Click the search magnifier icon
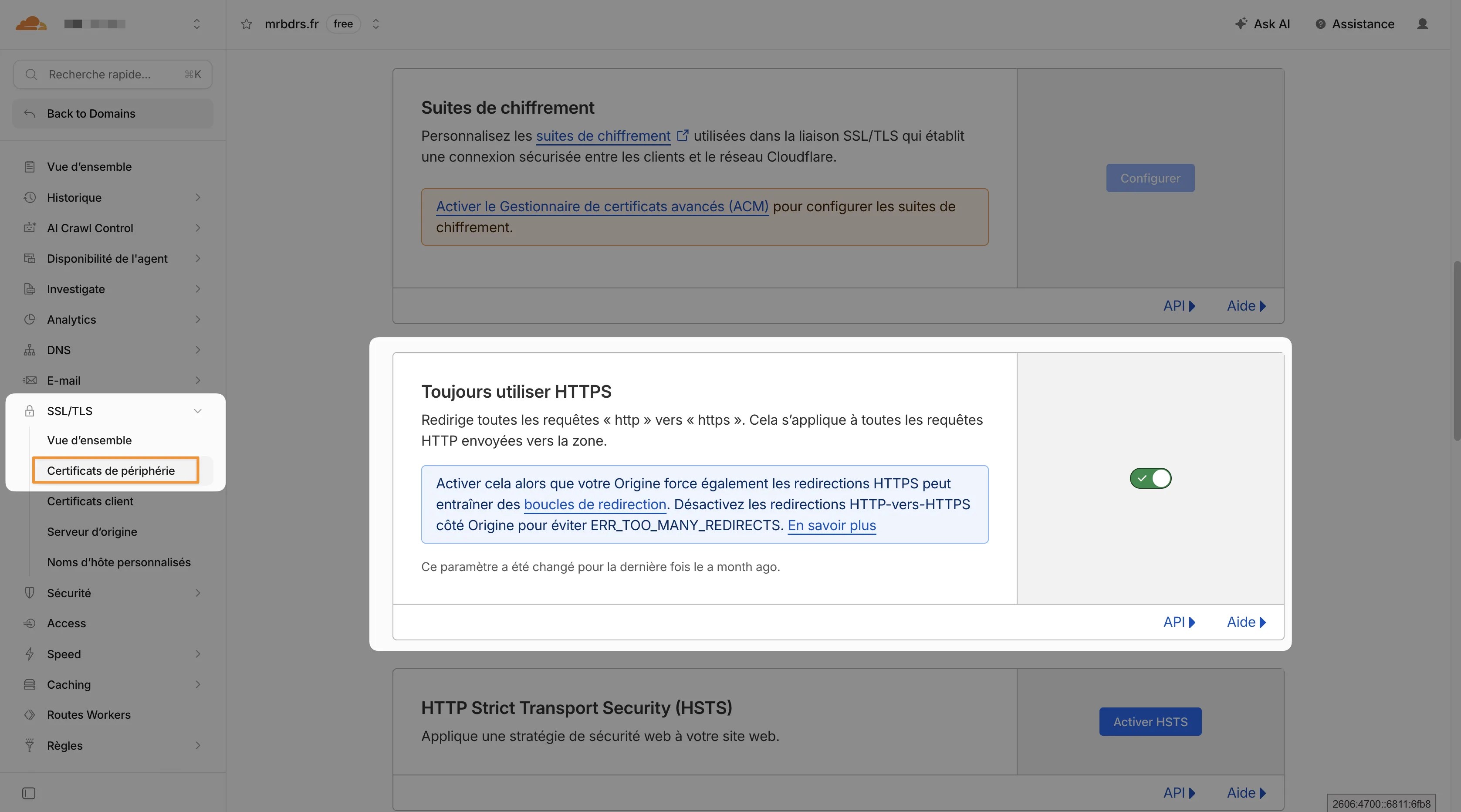This screenshot has height=812, width=1461. (31, 74)
